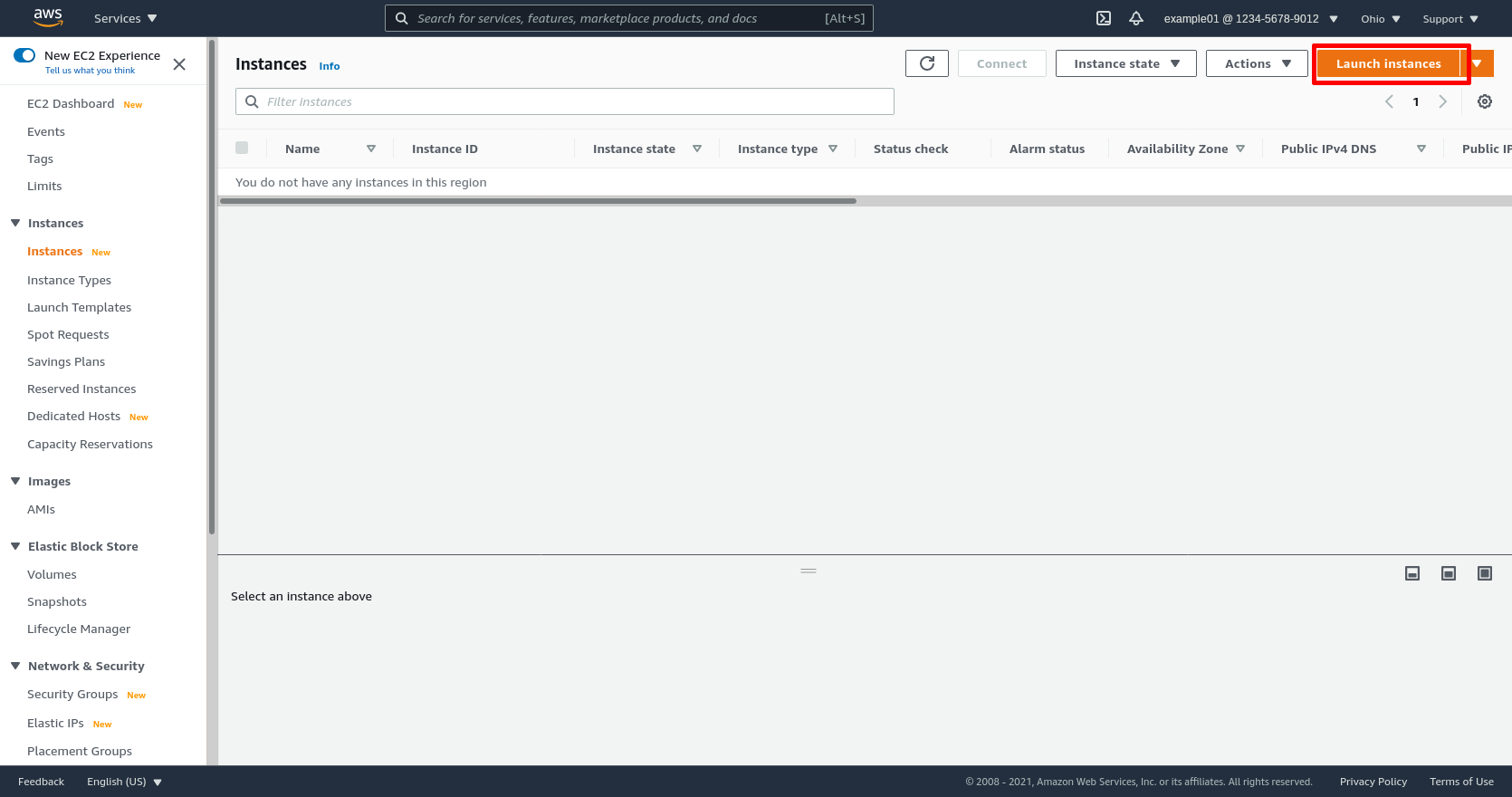
Task: Sort by Name column arrow
Action: point(371,149)
